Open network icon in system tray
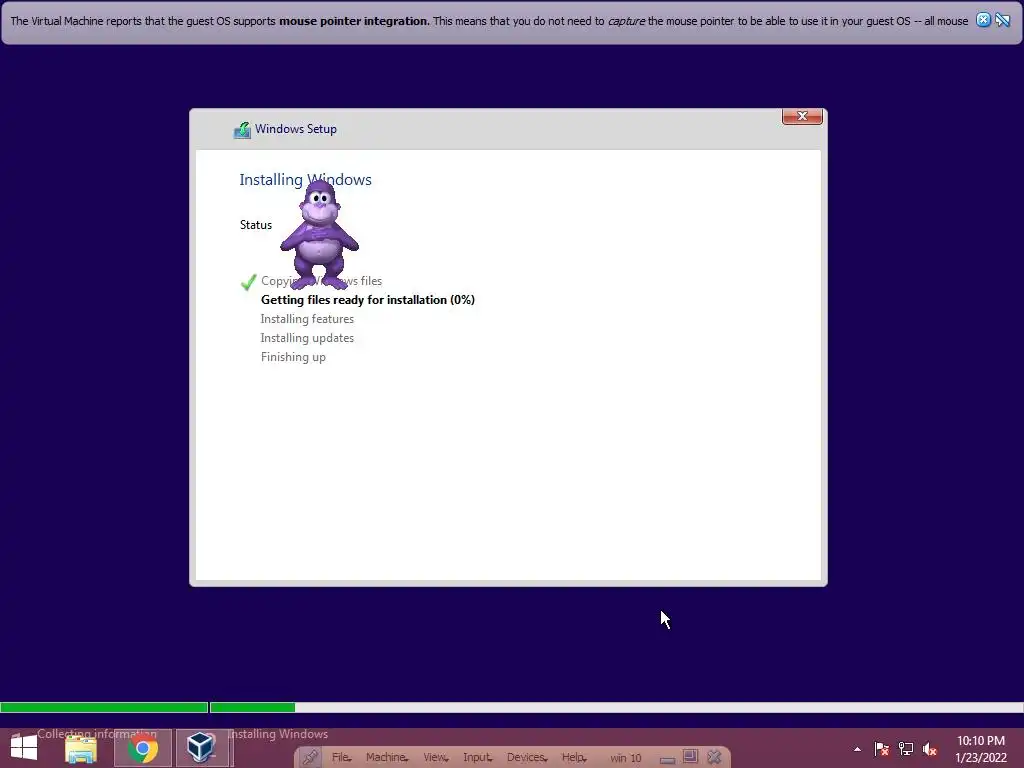 [x=906, y=749]
